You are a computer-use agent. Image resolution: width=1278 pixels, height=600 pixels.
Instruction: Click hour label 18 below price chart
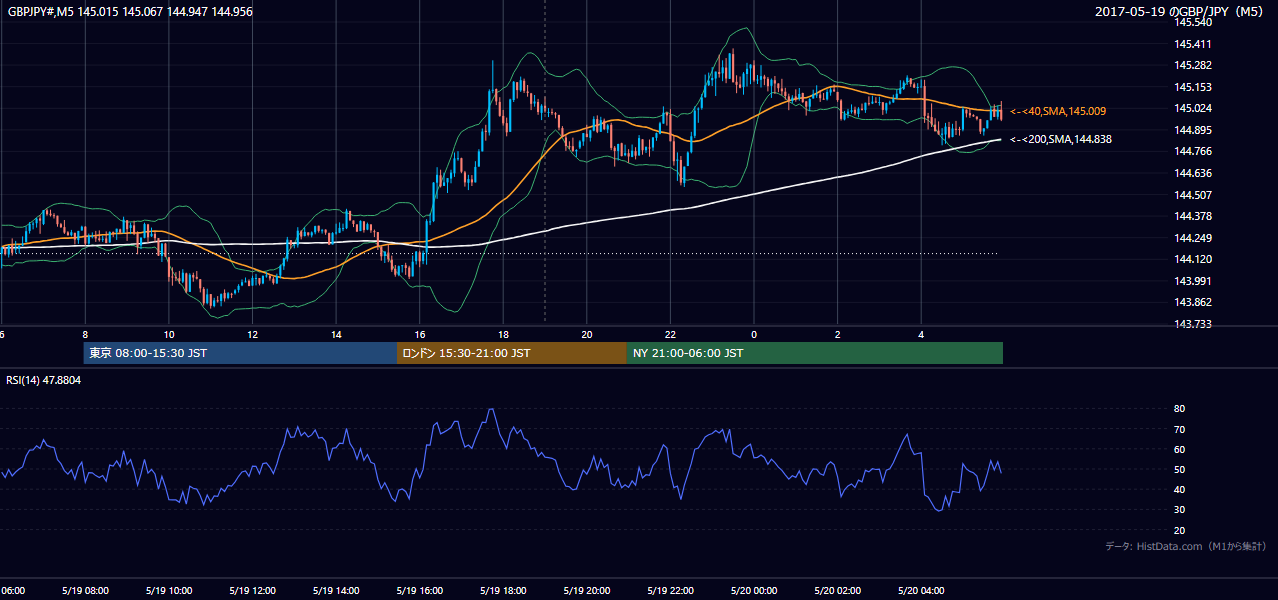[504, 335]
